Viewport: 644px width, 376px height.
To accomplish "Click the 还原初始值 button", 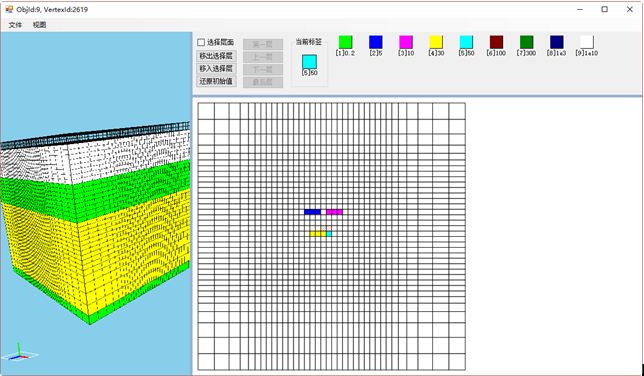I will pos(216,81).
